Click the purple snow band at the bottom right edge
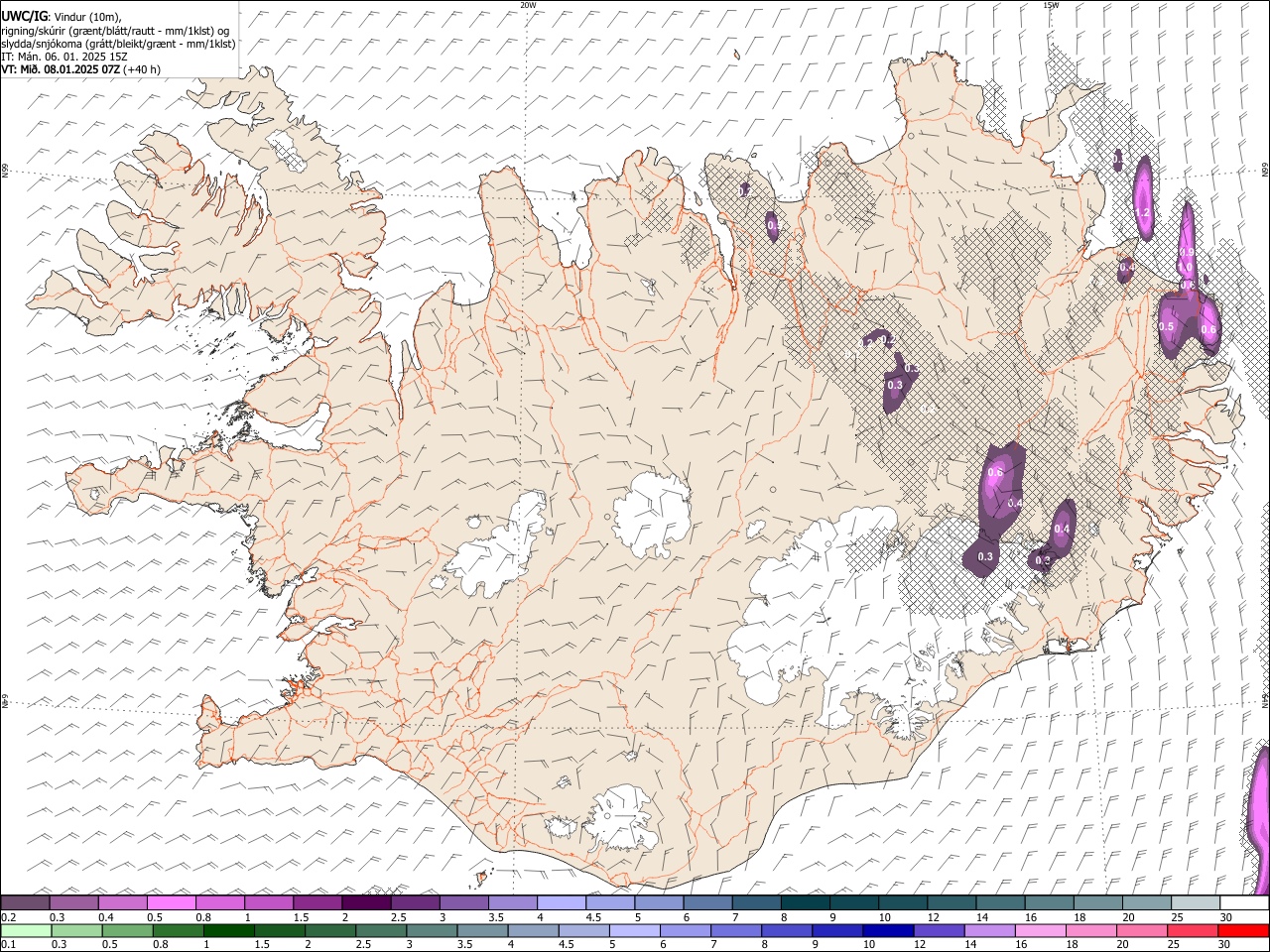This screenshot has height=952, width=1270. [1260, 821]
